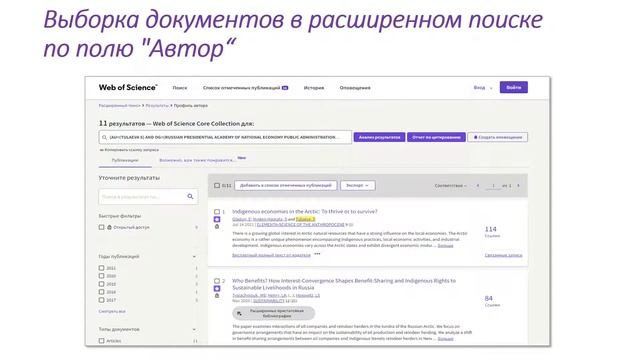Enable the Open Access quick filter checkbox

102,227
